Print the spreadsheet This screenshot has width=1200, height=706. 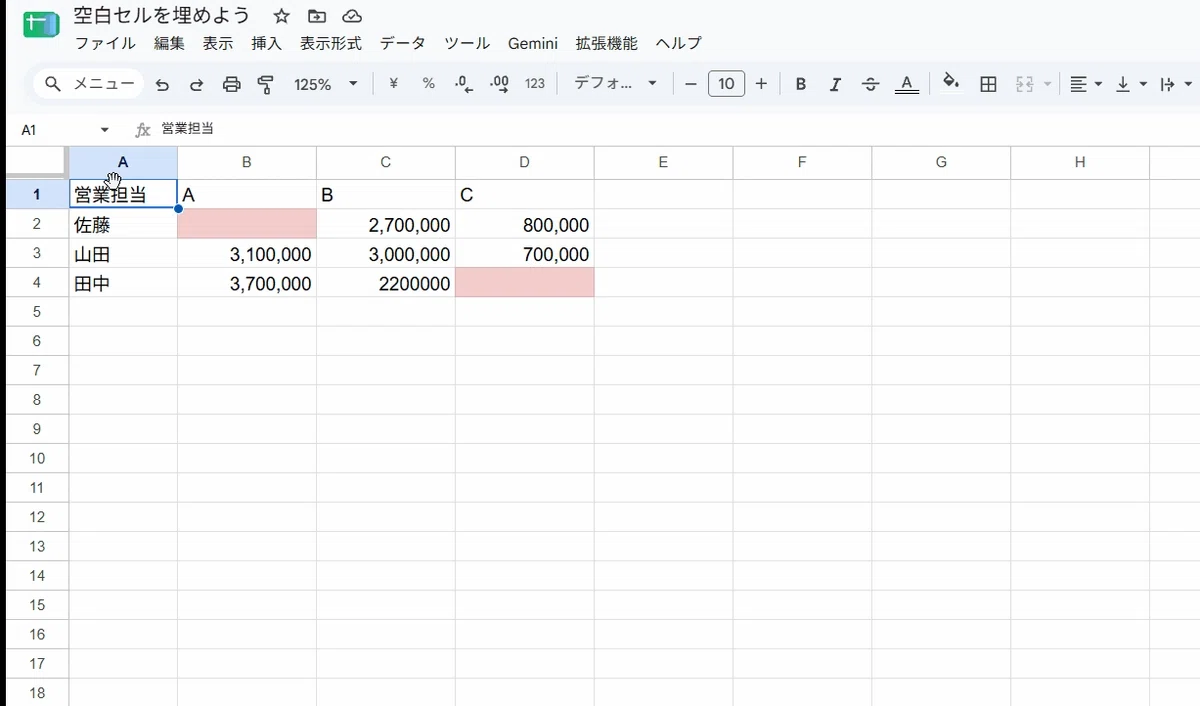(231, 84)
